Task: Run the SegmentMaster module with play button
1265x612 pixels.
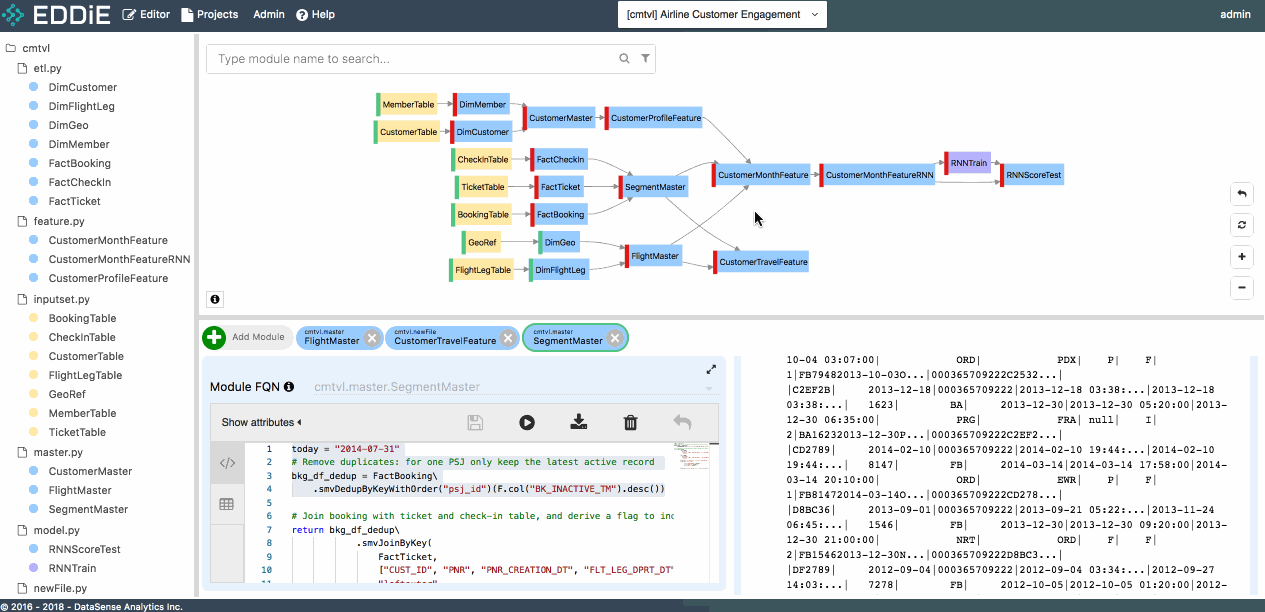Action: (527, 422)
